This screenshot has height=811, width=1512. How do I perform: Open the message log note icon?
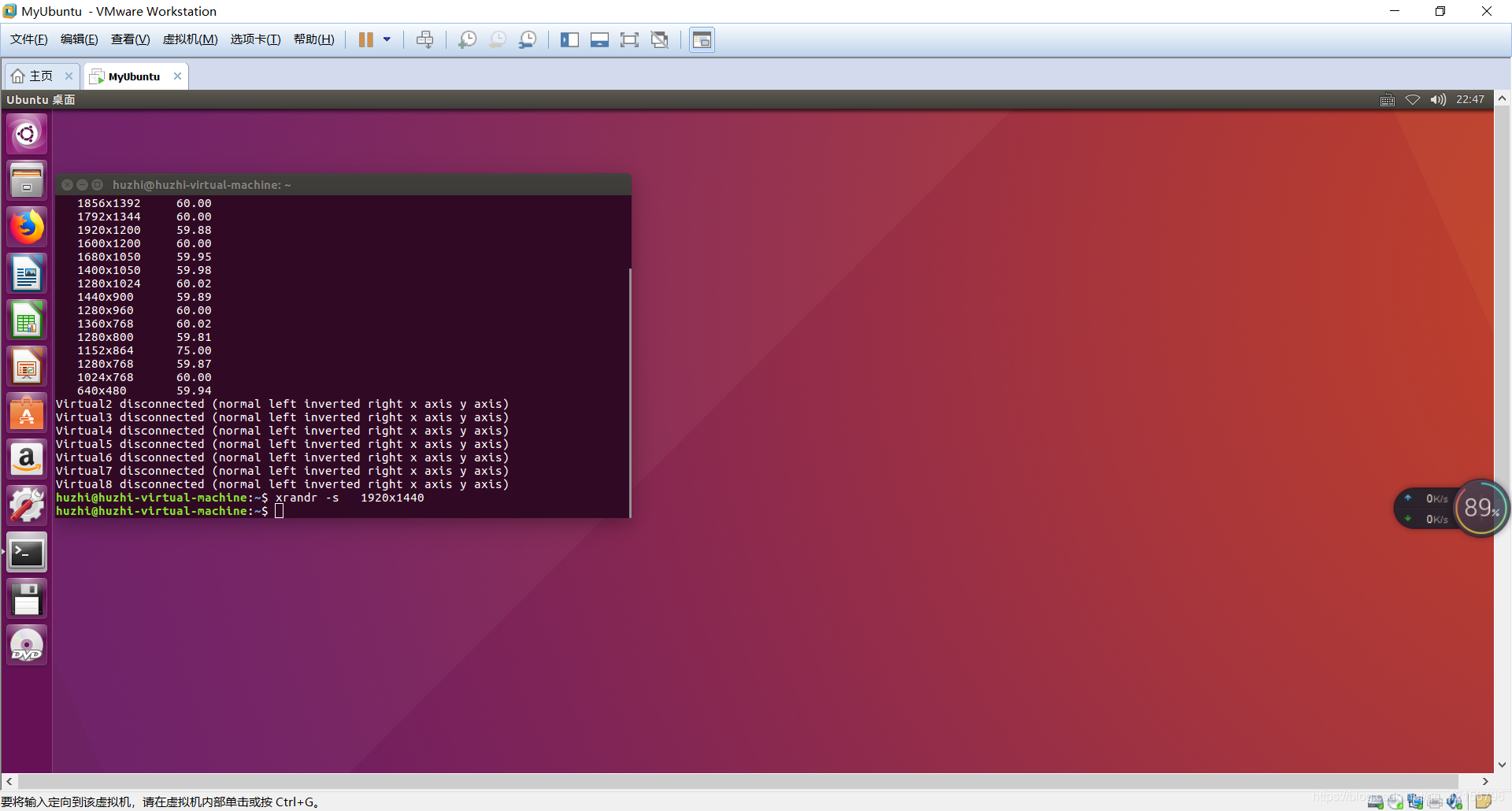point(1484,802)
